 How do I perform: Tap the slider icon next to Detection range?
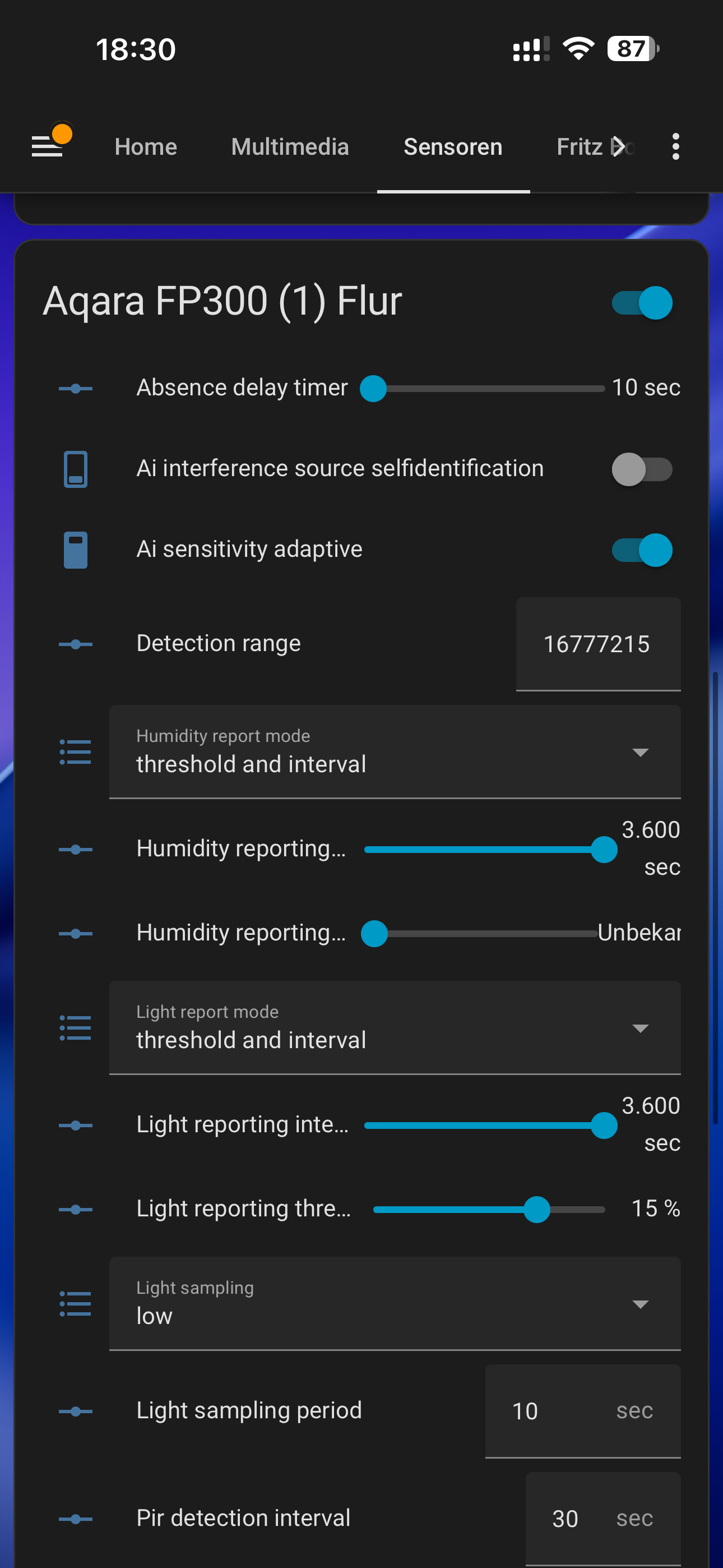[76, 644]
